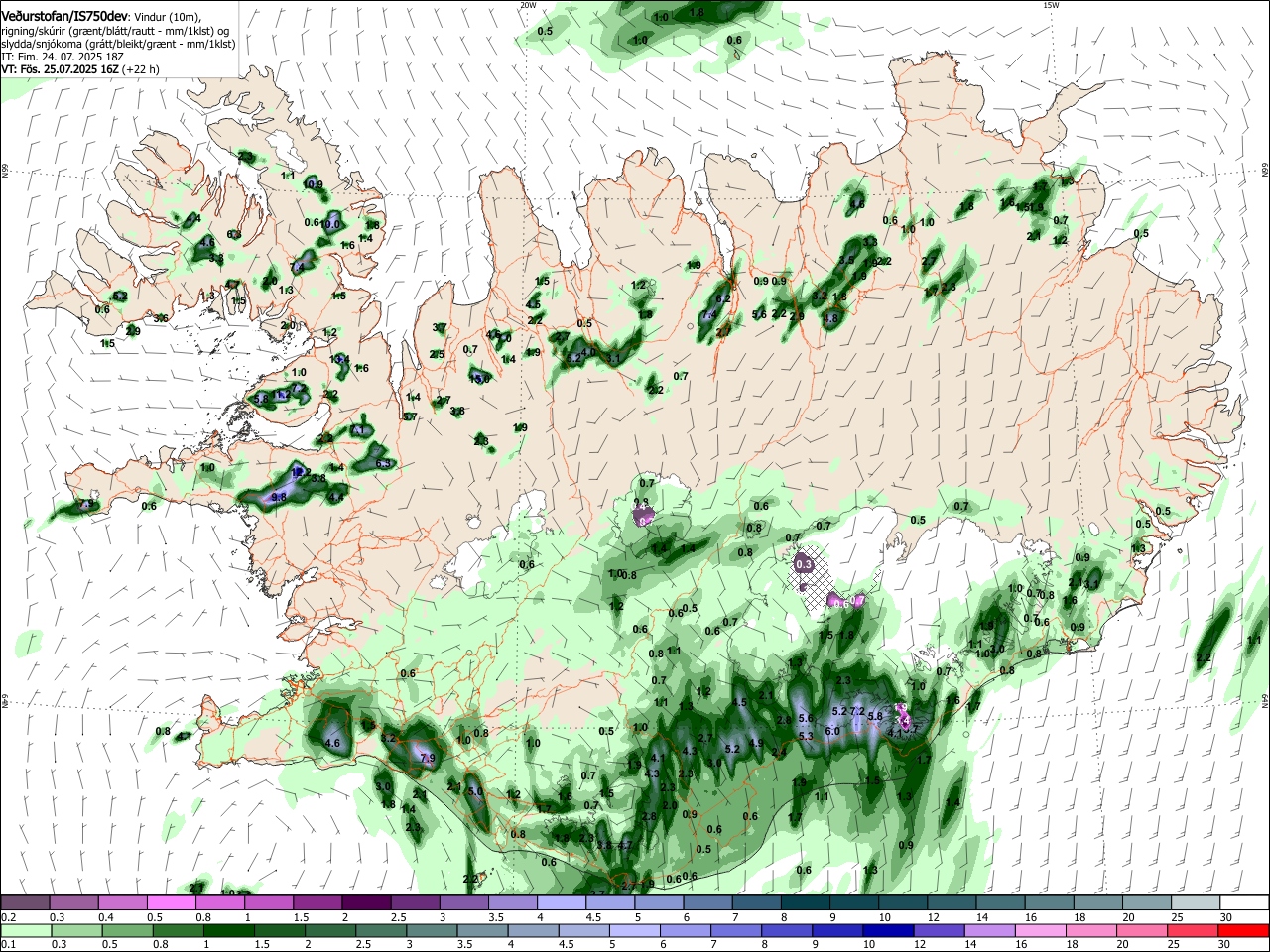Pick the lavender sleet legend swatch labeled 4
The width and height of the screenshot is (1270, 952).
561,903
